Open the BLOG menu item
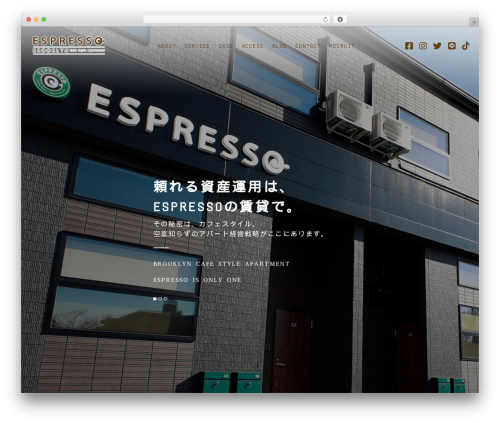 coord(279,46)
